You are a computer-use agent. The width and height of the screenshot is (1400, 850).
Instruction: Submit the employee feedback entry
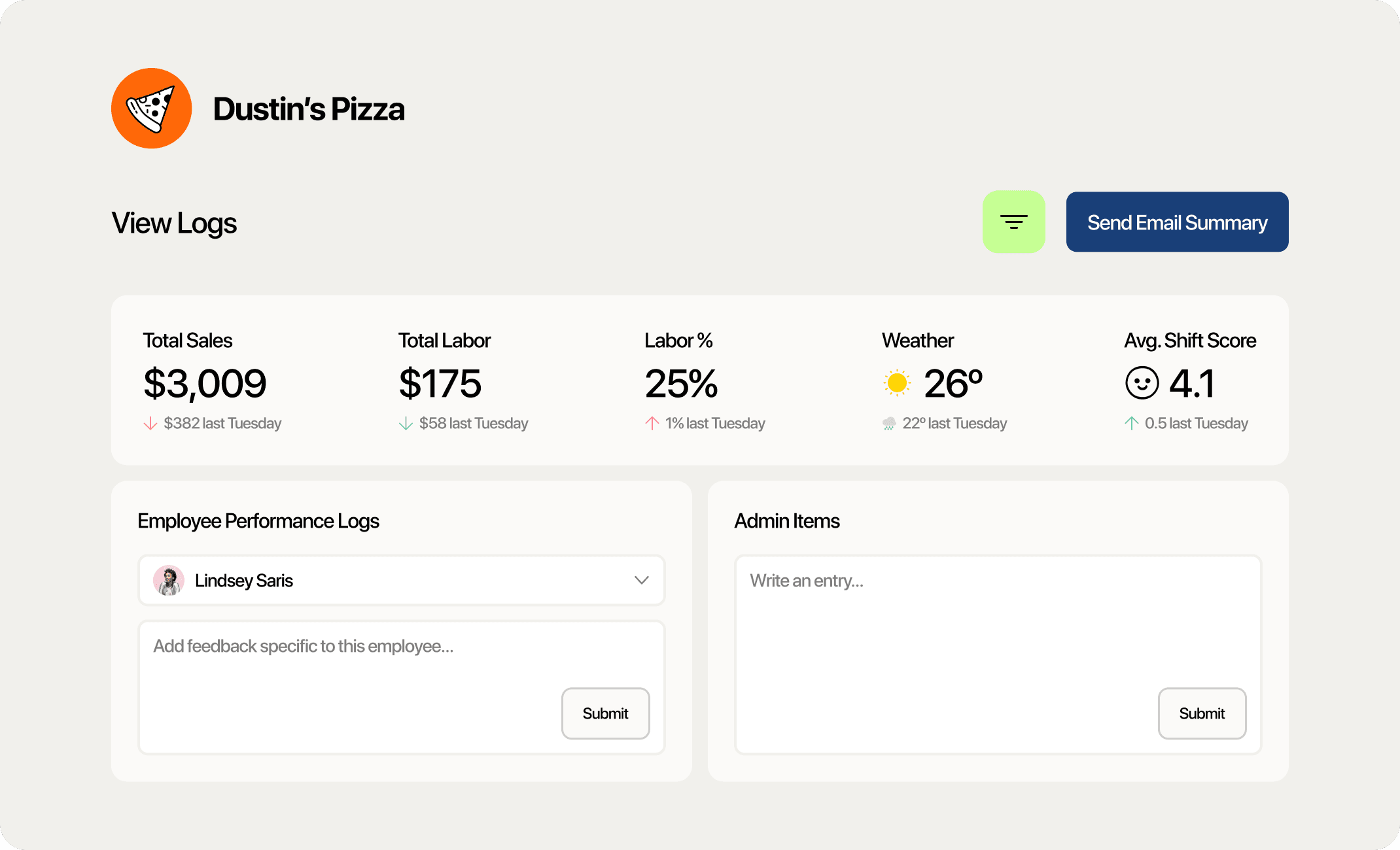coord(605,713)
